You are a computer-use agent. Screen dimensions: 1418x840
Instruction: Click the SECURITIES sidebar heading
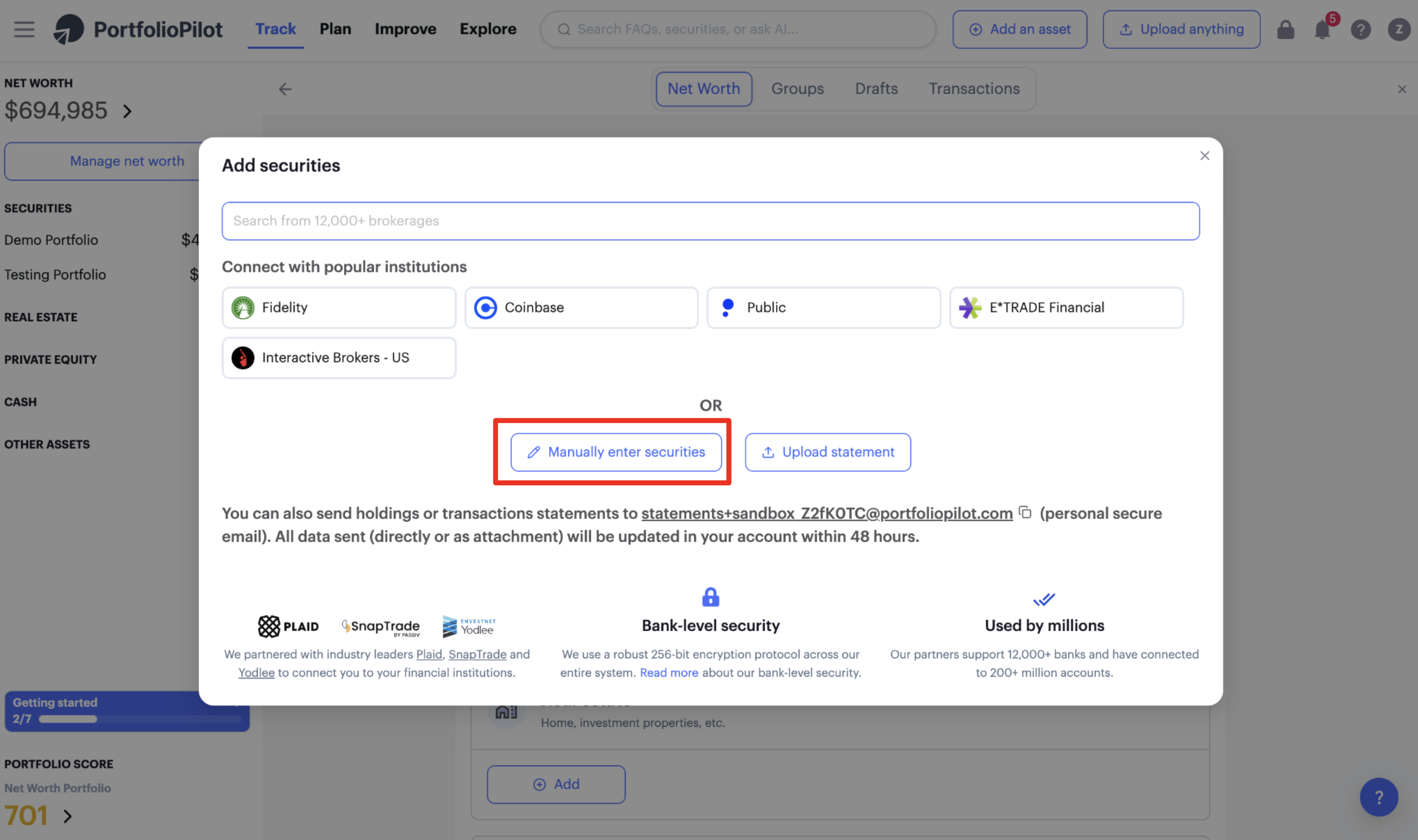[38, 208]
